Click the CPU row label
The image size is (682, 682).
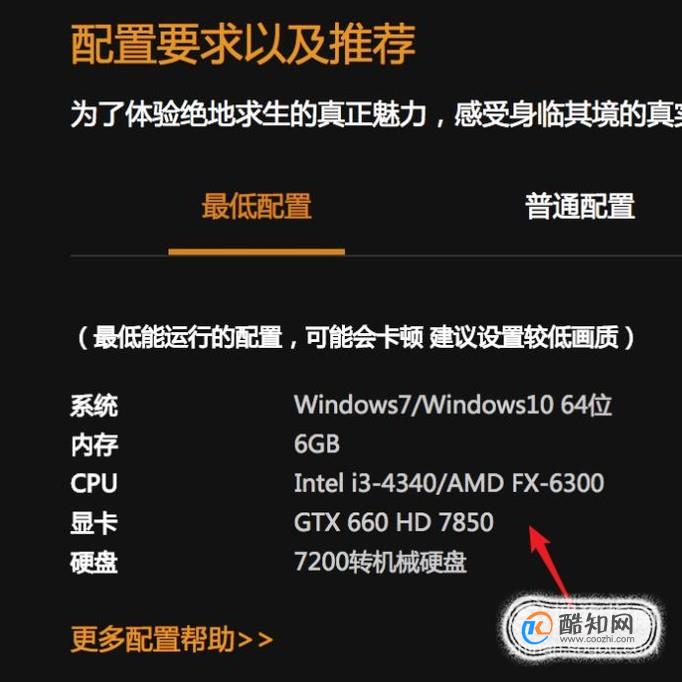point(94,483)
